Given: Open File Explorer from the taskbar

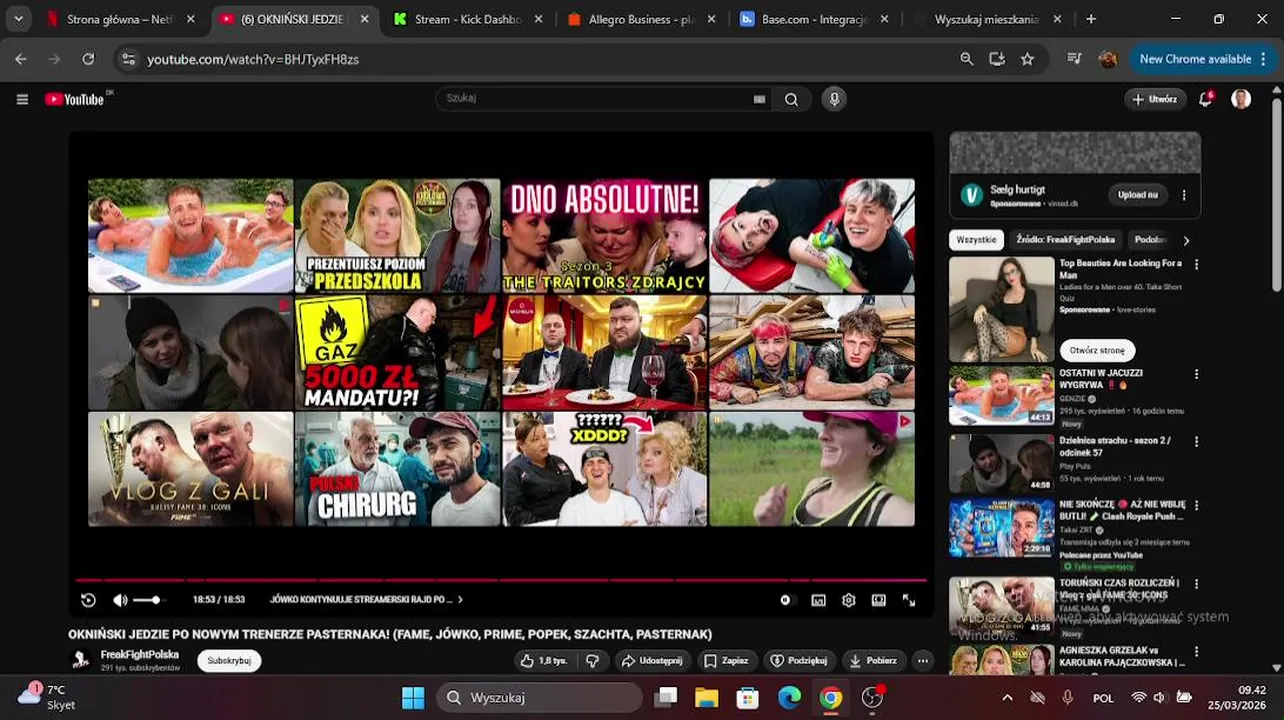Looking at the screenshot, I should [x=706, y=697].
